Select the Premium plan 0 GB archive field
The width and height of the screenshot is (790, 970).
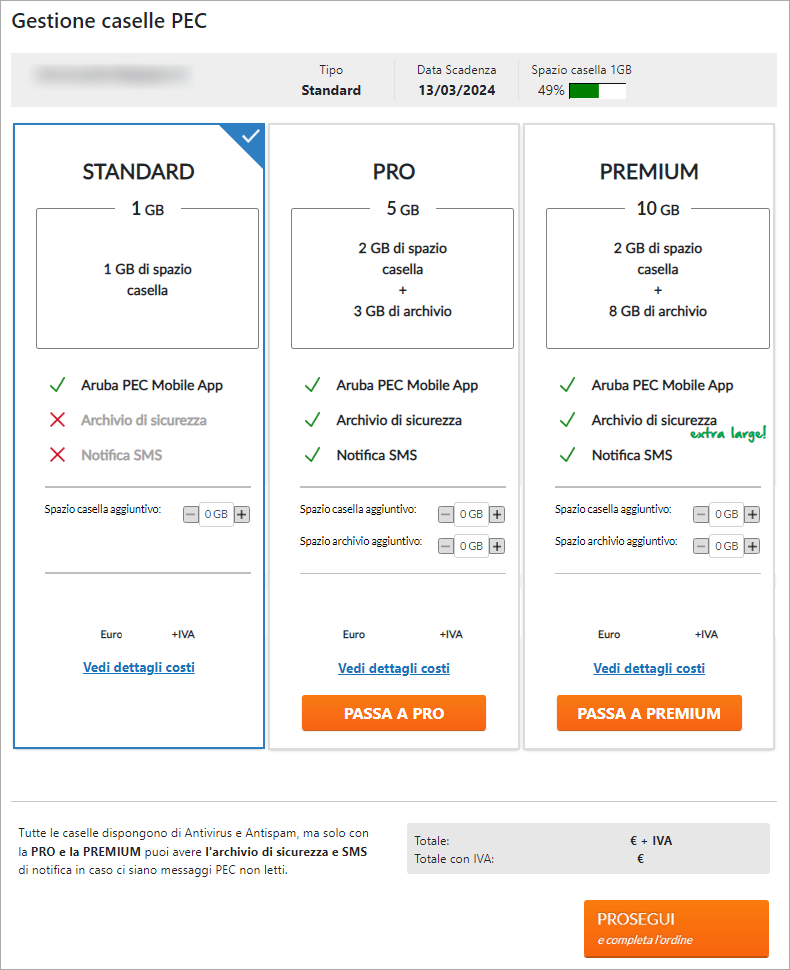point(726,546)
